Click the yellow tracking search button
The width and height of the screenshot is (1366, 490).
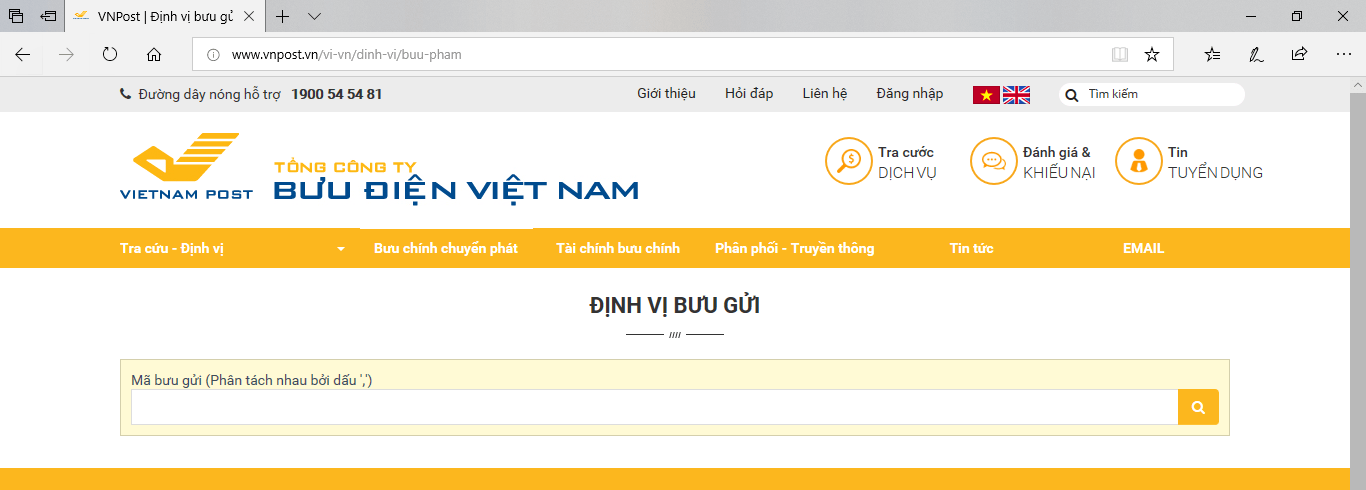click(1198, 407)
